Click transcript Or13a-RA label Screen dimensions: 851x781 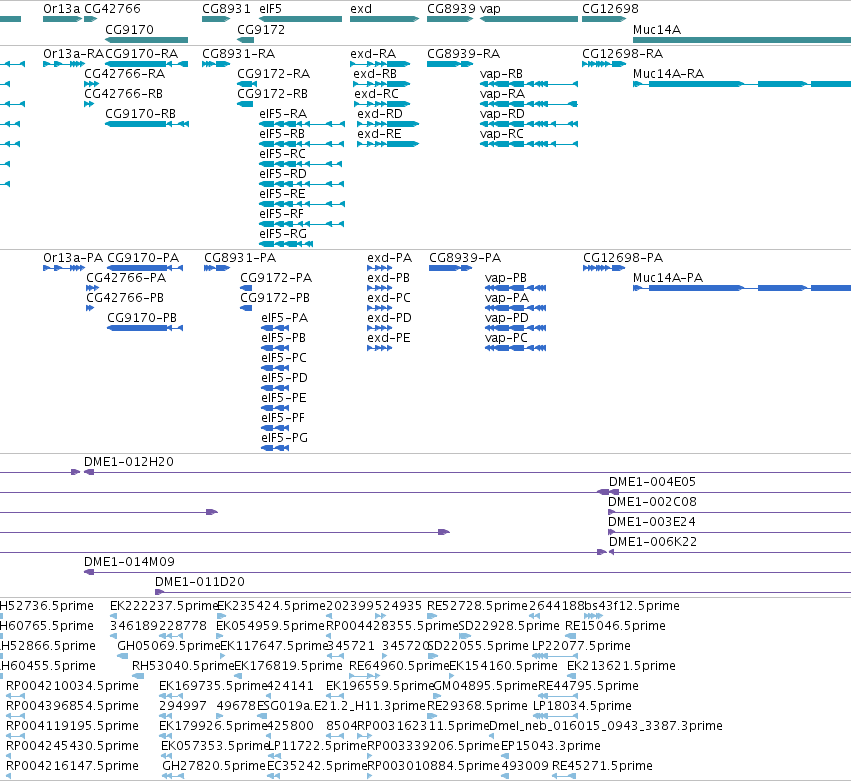coord(73,54)
